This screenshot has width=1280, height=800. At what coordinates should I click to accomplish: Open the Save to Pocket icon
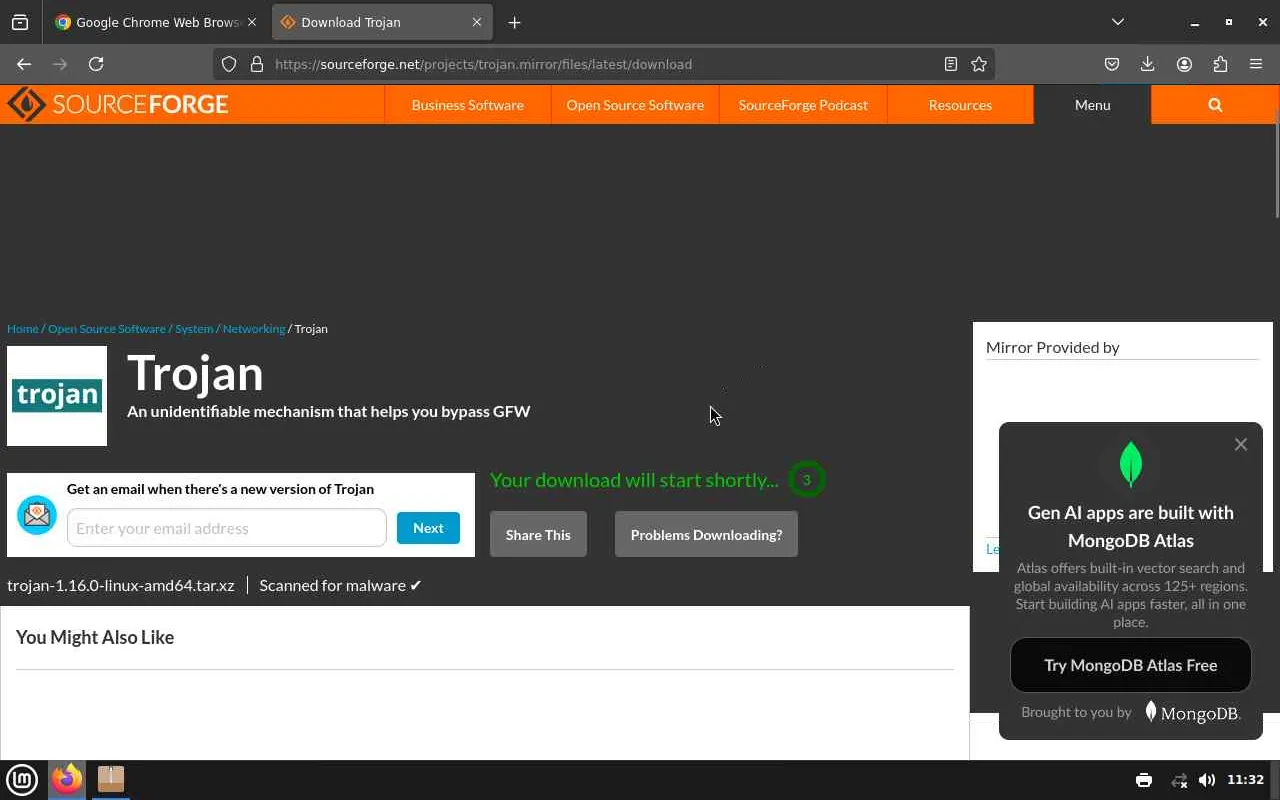[x=1112, y=64]
